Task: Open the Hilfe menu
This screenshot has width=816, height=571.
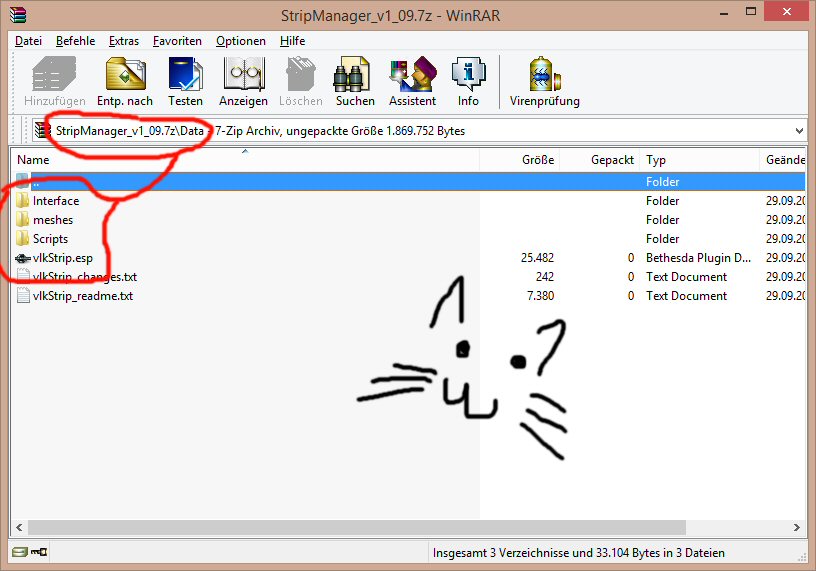Action: pyautogui.click(x=292, y=41)
